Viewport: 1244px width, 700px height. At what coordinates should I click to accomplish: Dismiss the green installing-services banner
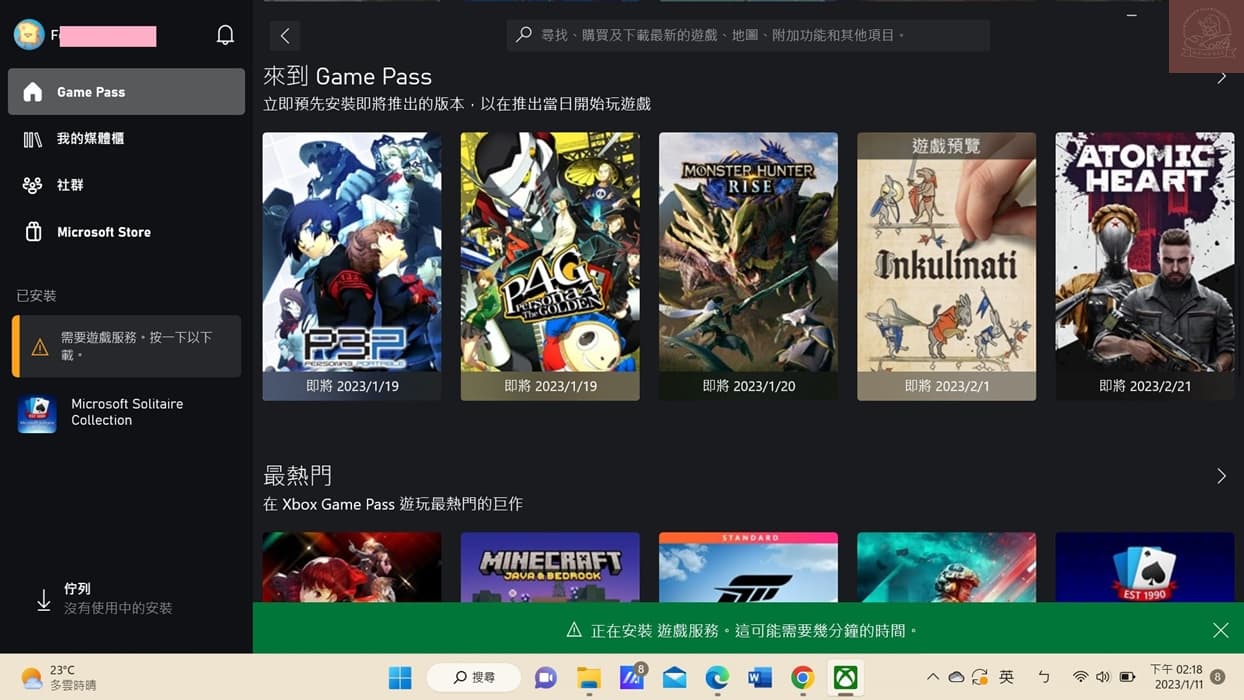tap(1220, 630)
